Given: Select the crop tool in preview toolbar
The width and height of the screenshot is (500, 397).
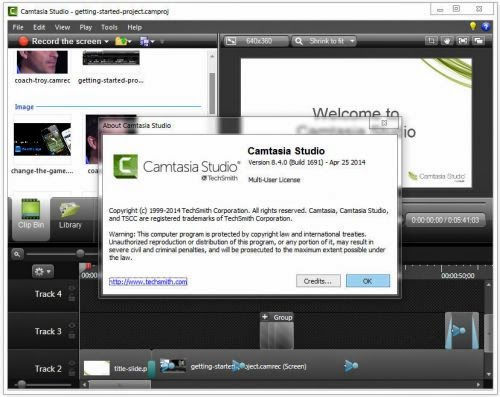Looking at the screenshot, I should (431, 41).
